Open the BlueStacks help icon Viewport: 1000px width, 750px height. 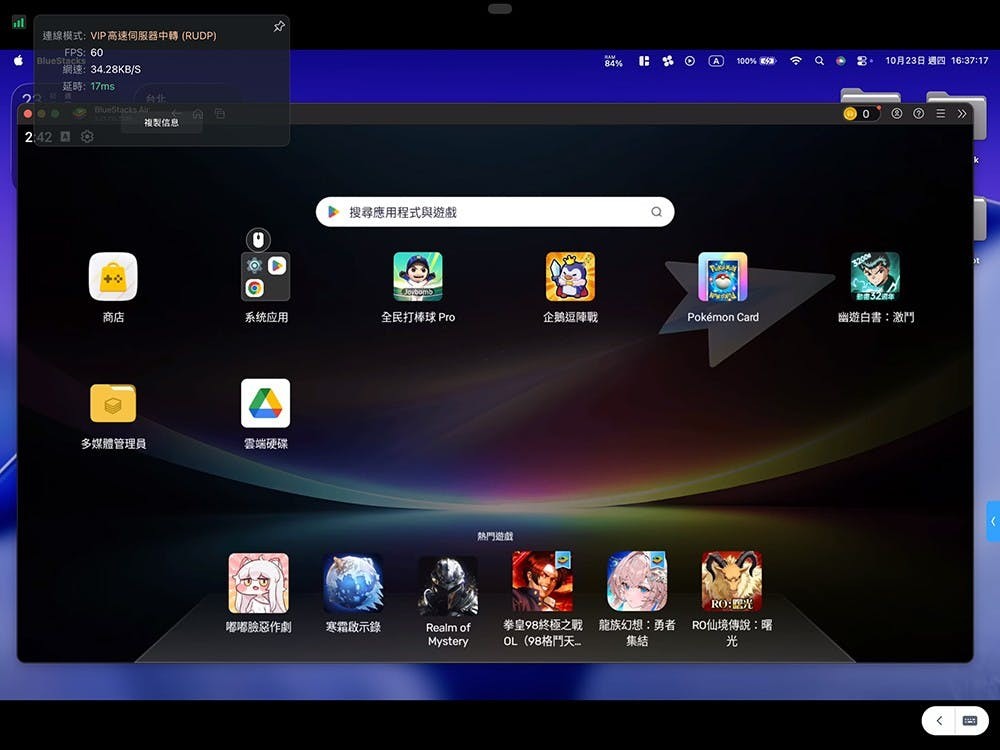(918, 114)
